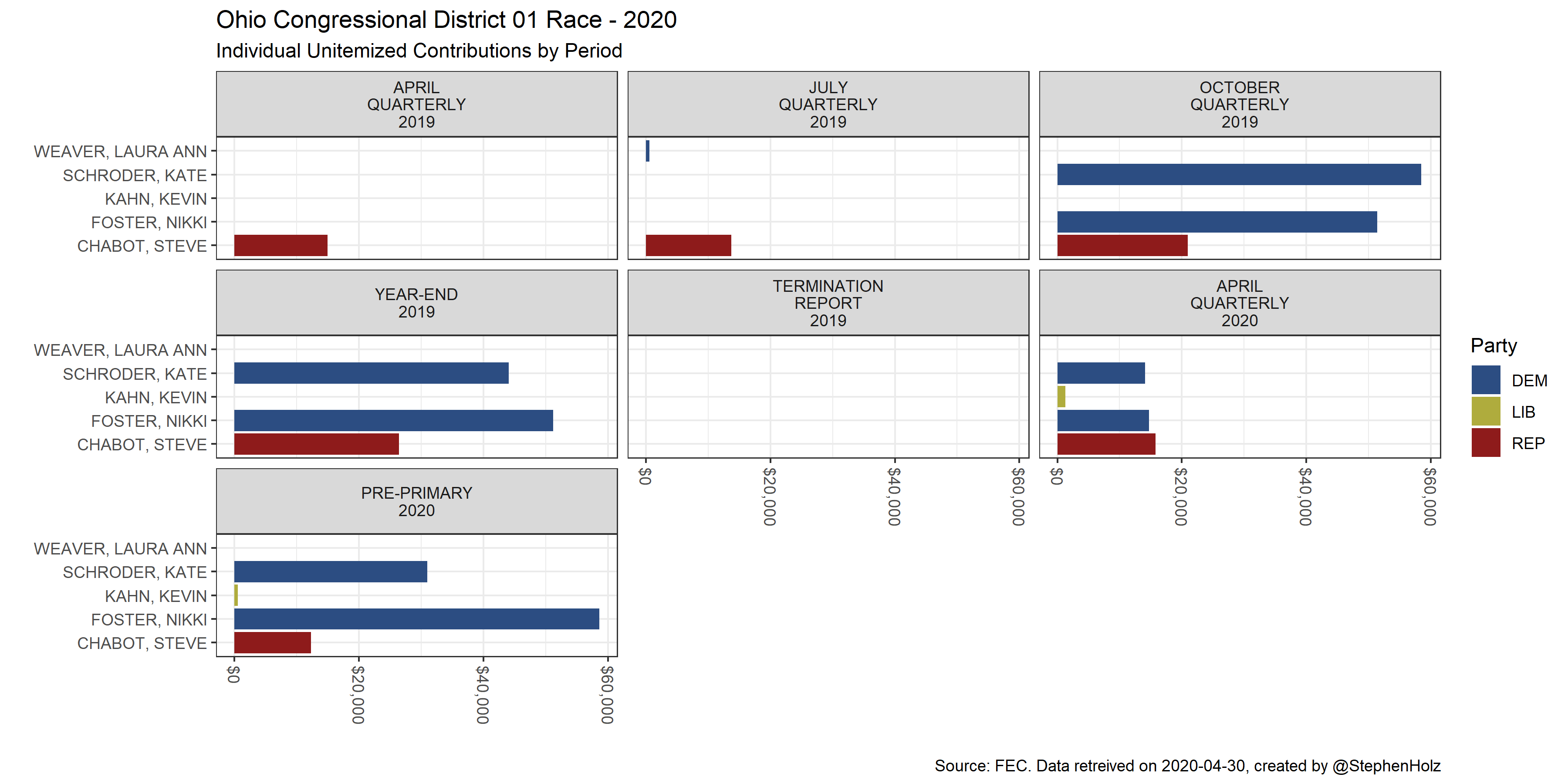The height and width of the screenshot is (784, 1568).
Task: Click Weaver's small bar in July Quarterly 2019
Action: [x=648, y=151]
